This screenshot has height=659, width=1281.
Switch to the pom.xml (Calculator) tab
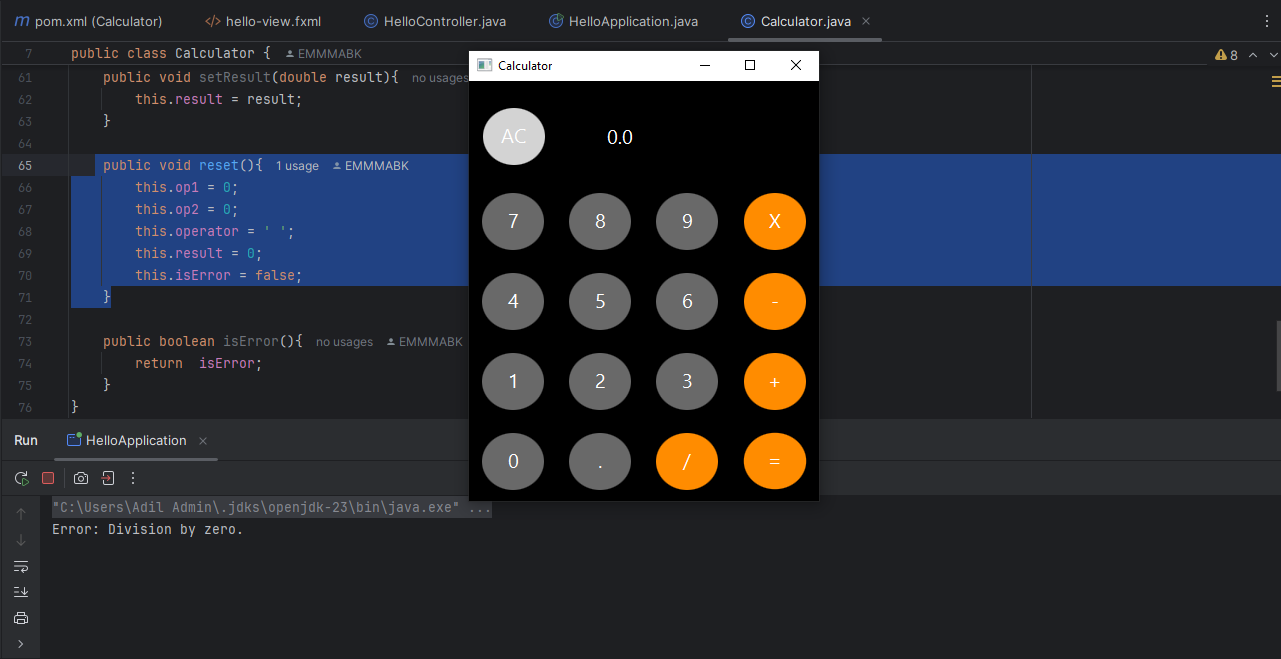[88, 21]
